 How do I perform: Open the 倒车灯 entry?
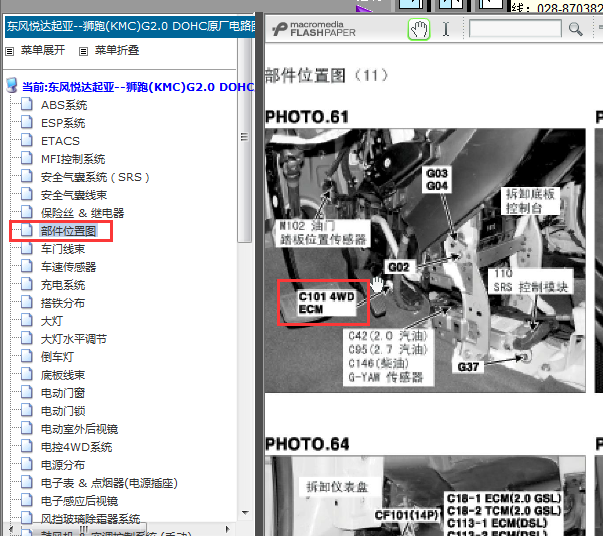[57, 357]
